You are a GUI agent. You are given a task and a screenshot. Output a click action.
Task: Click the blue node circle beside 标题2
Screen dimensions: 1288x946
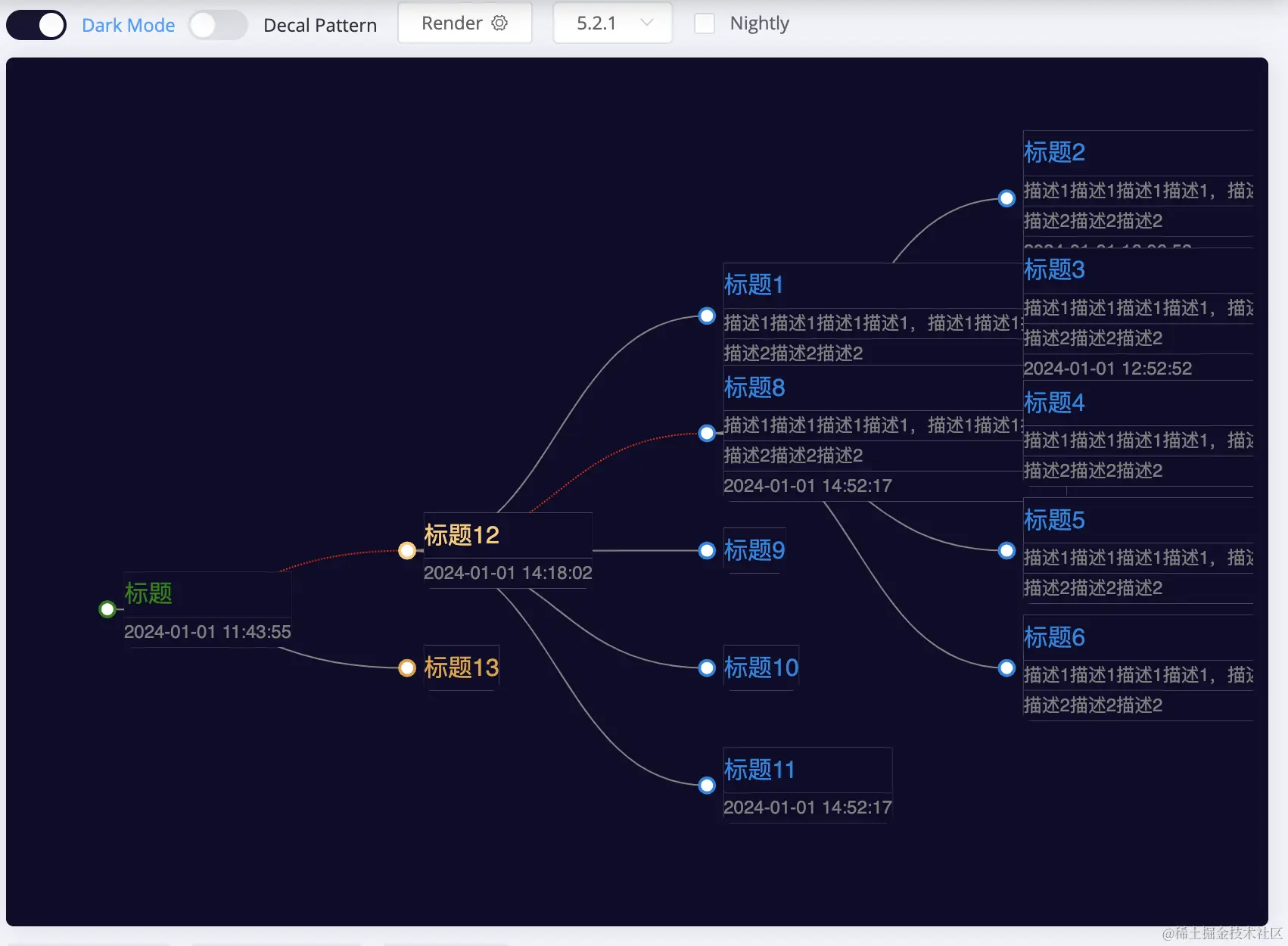(1006, 198)
